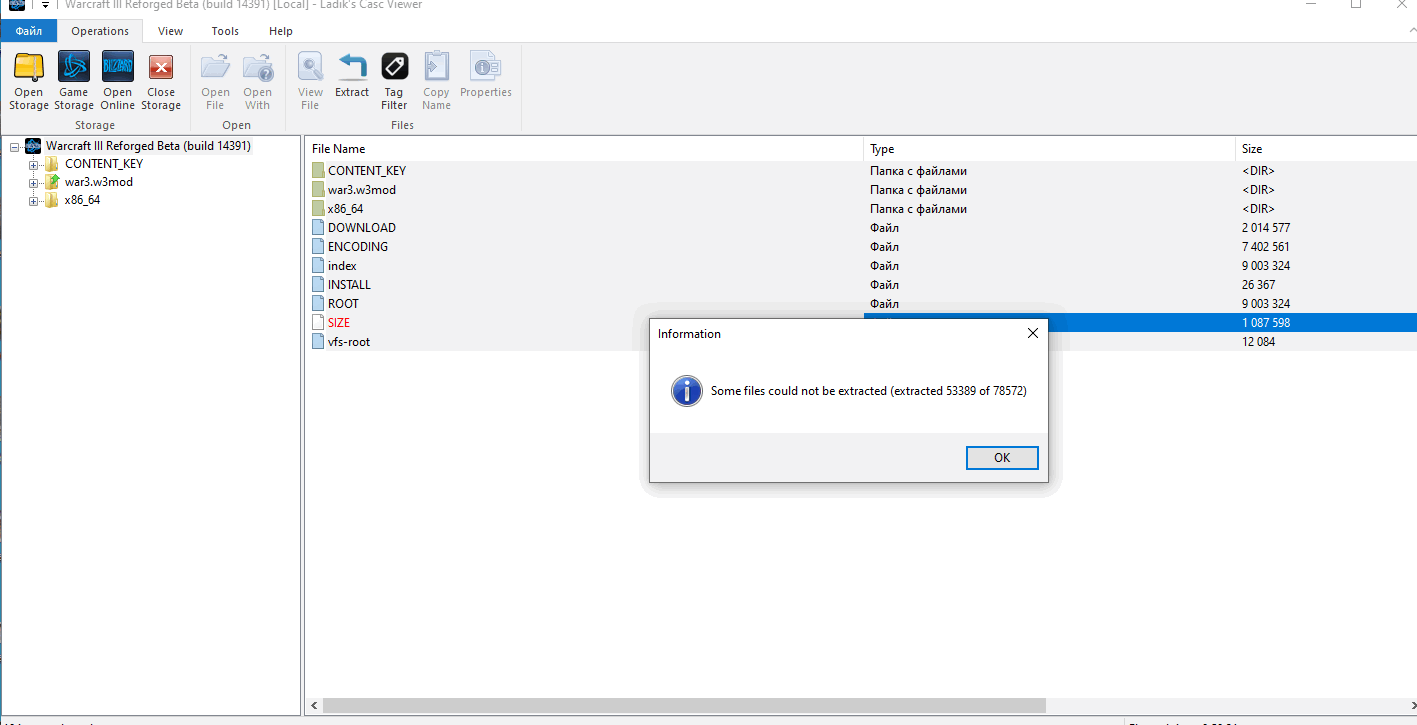The width and height of the screenshot is (1417, 725).
Task: Select the red SIZE file name
Action: coord(339,322)
